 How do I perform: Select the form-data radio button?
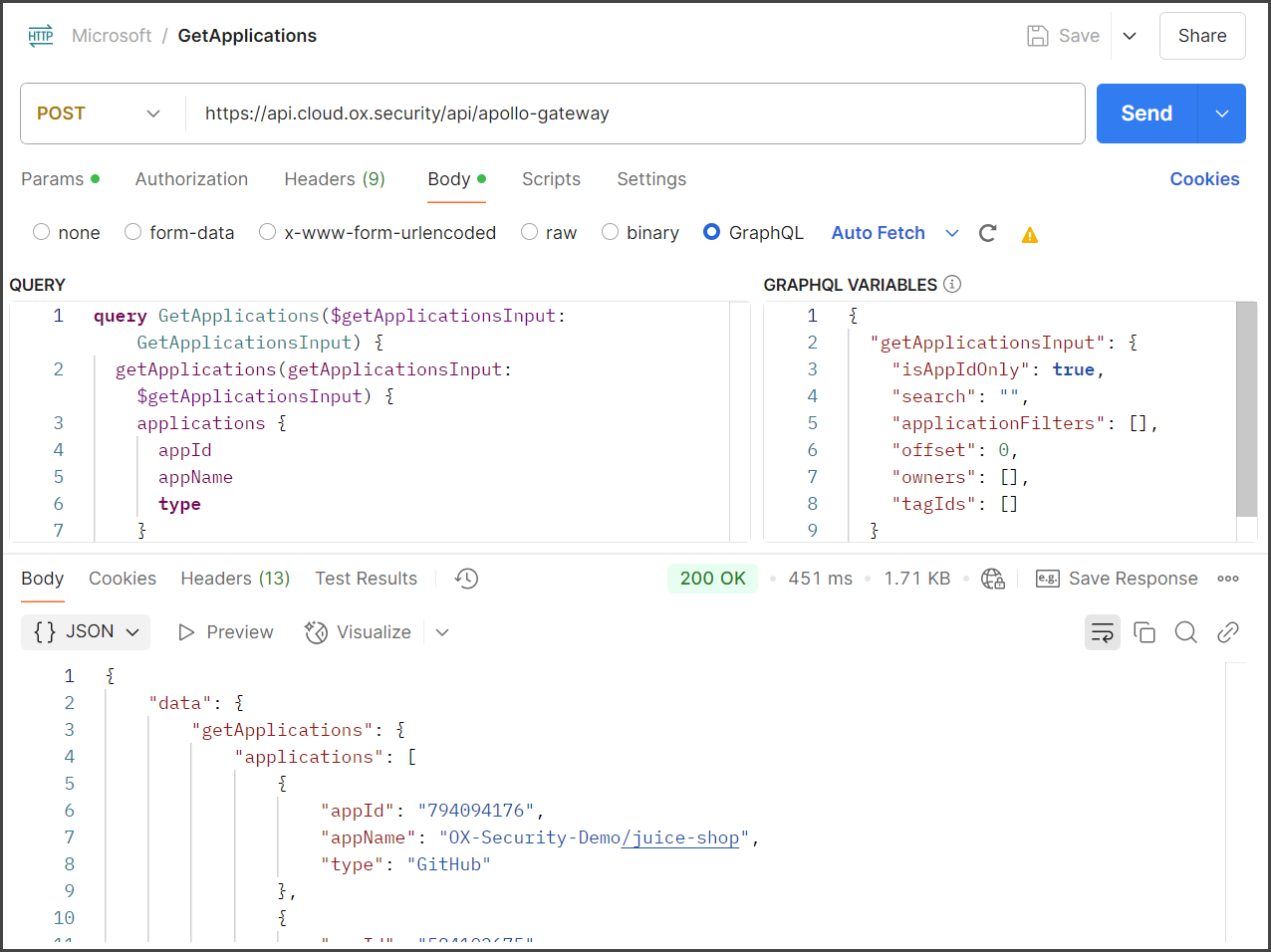(x=133, y=232)
